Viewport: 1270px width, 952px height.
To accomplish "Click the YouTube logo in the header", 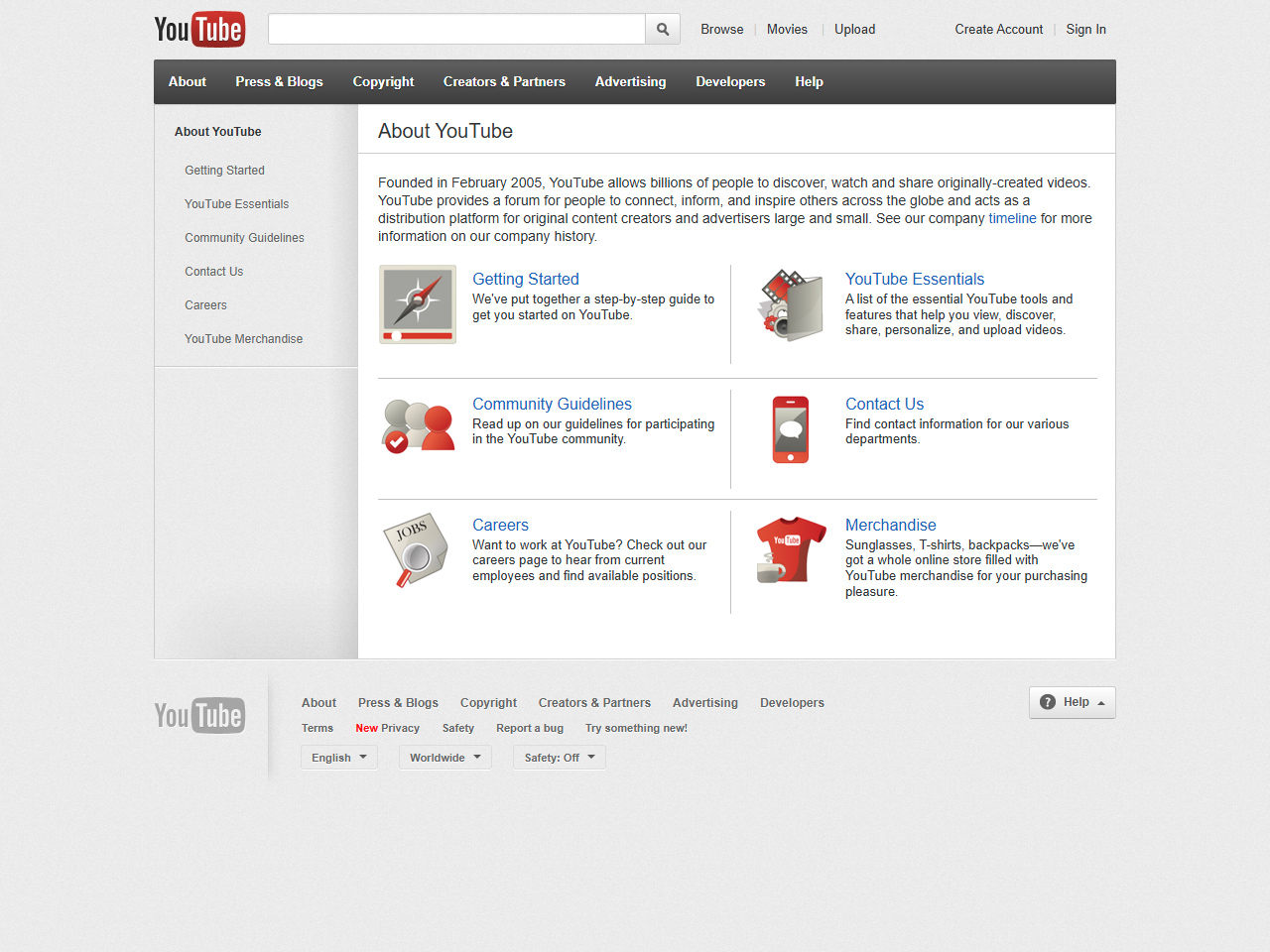I will click(199, 30).
